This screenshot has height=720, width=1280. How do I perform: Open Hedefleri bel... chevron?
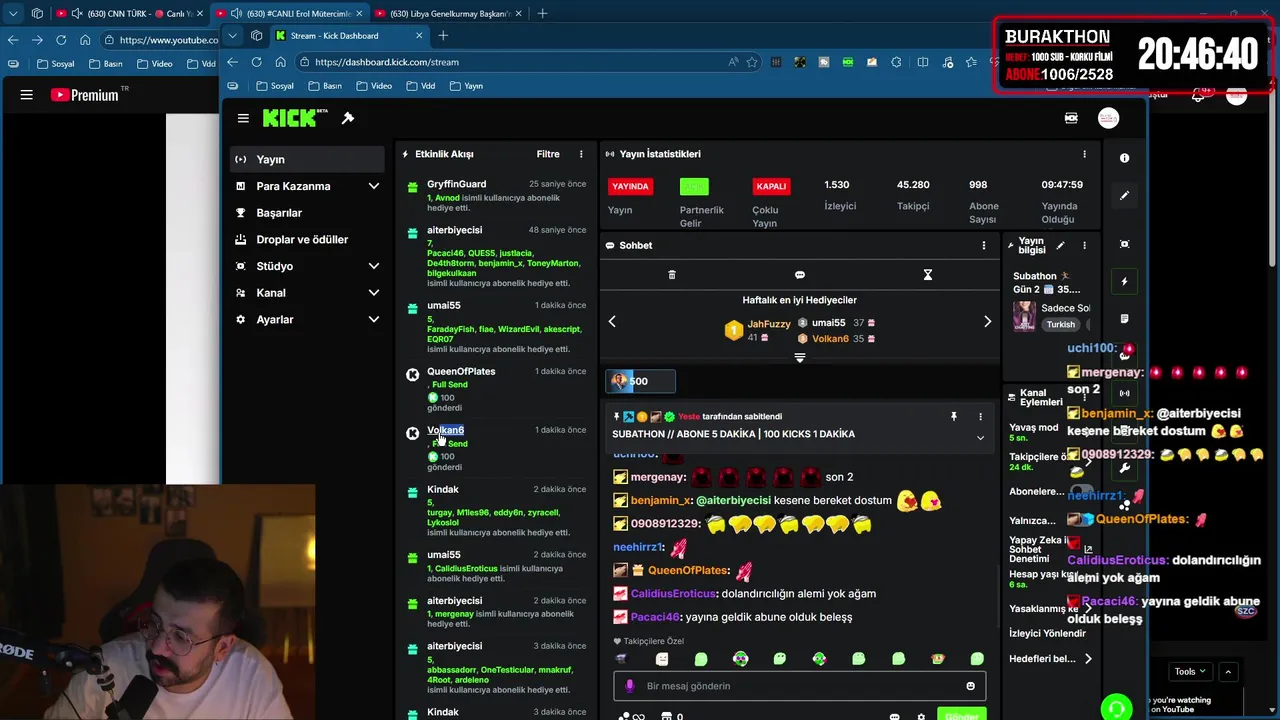point(1088,659)
